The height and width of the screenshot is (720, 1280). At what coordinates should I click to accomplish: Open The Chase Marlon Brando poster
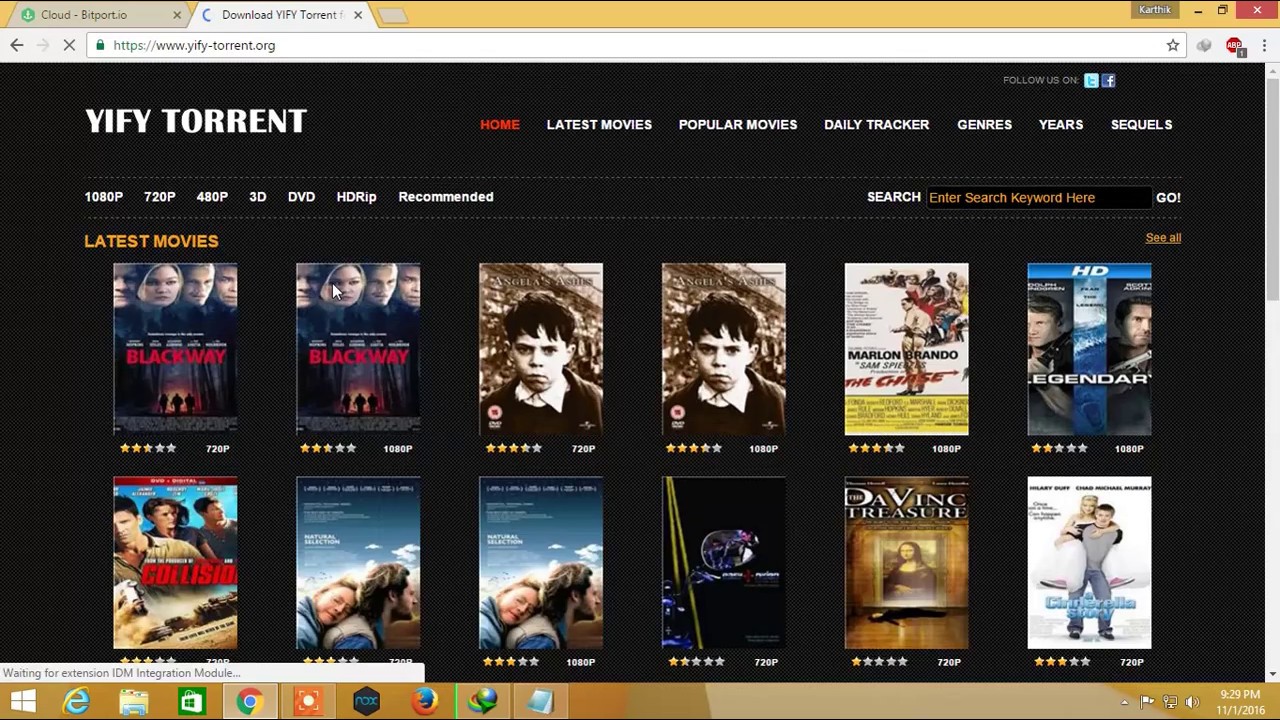[x=906, y=349]
